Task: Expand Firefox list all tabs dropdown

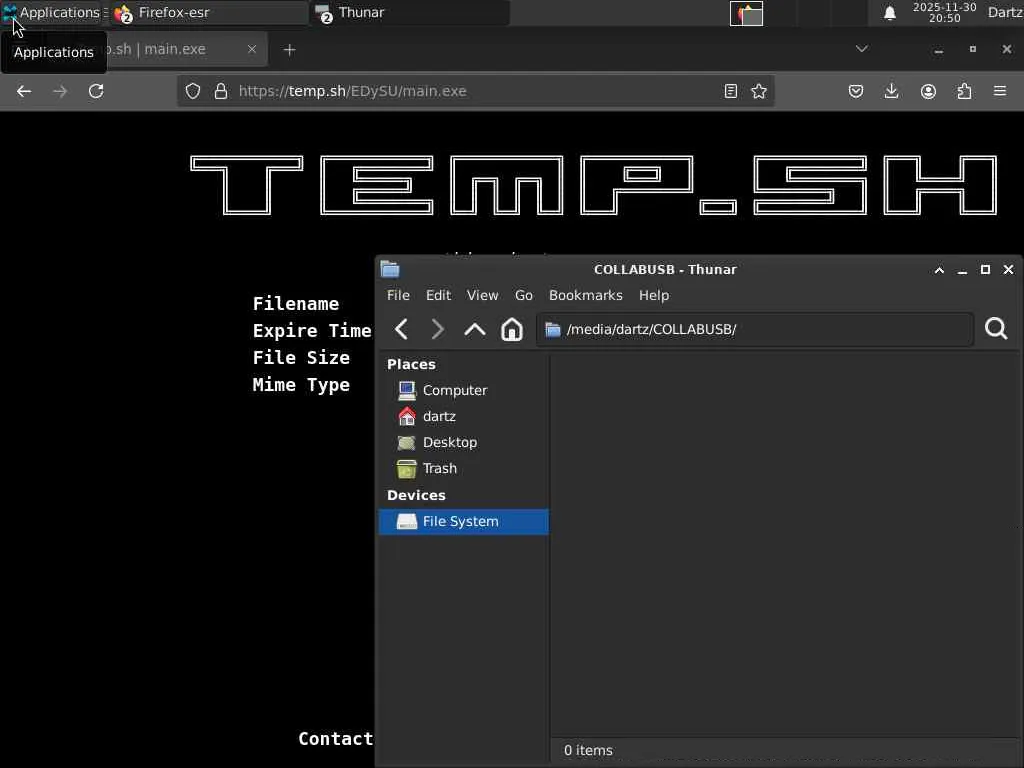Action: click(862, 49)
